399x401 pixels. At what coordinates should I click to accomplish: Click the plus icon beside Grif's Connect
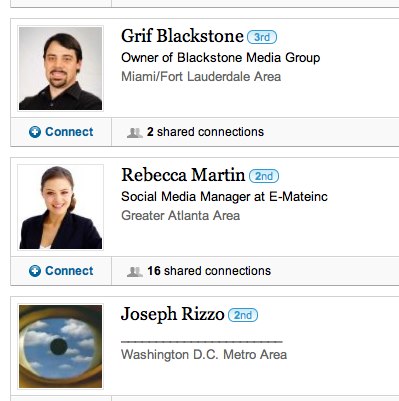(x=35, y=132)
